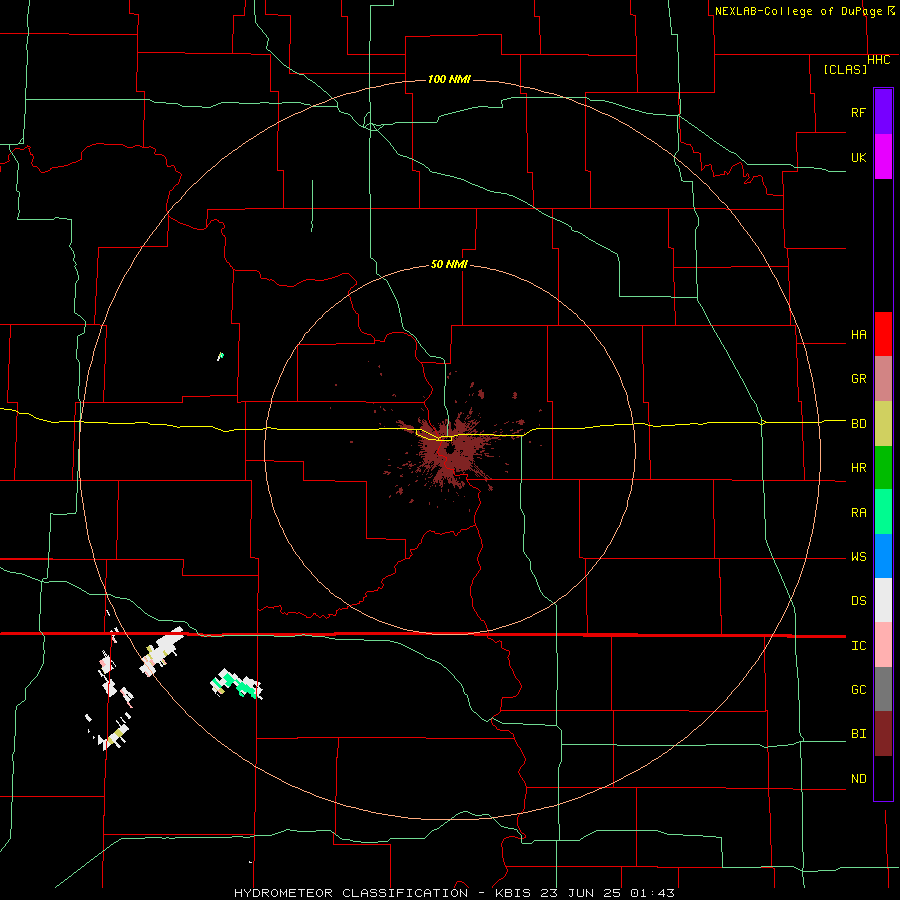The image size is (900, 900).
Task: Click the ND legend label
Action: click(859, 779)
